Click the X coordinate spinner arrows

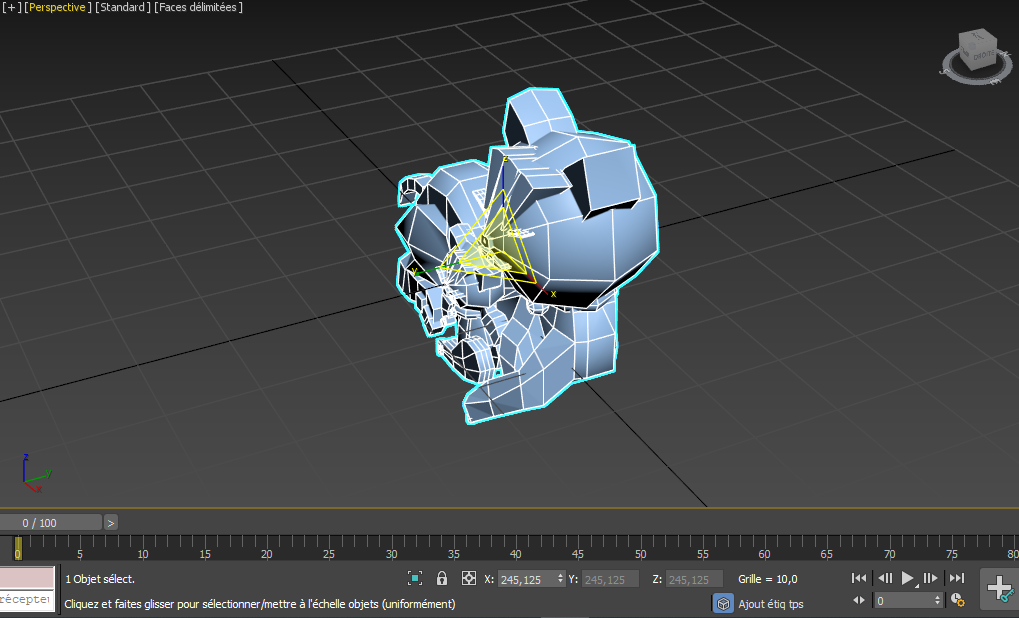560,579
